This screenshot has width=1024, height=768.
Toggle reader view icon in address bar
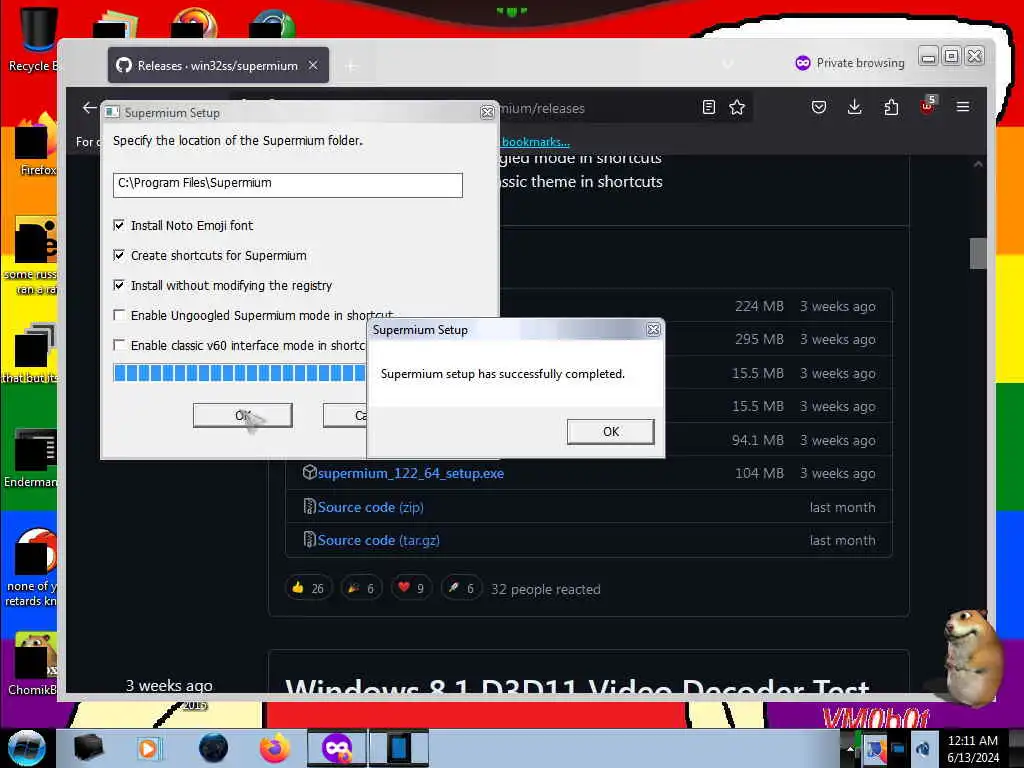pyautogui.click(x=709, y=107)
